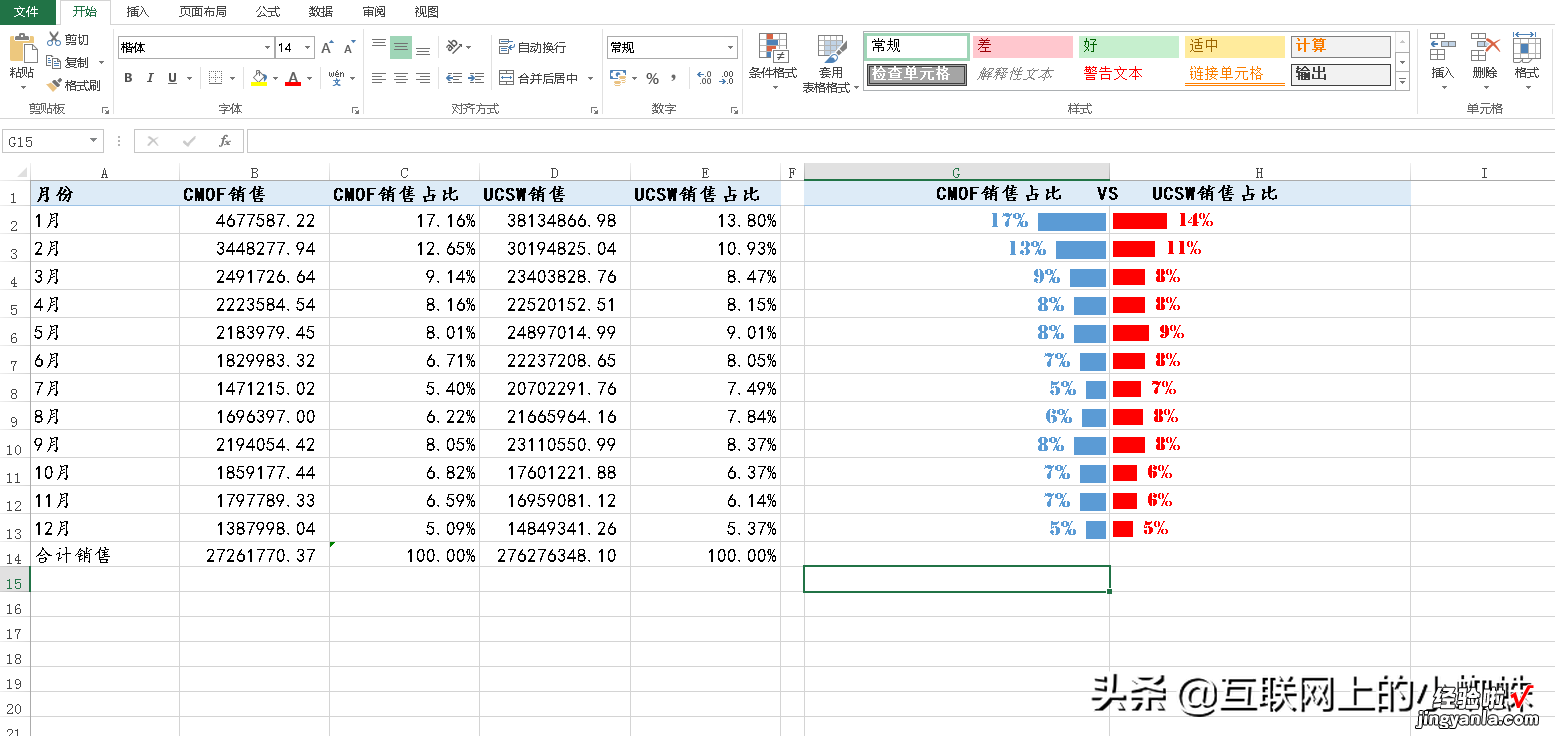Apply the 检查单元格 check cell style
The width and height of the screenshot is (1555, 736).
coord(917,74)
